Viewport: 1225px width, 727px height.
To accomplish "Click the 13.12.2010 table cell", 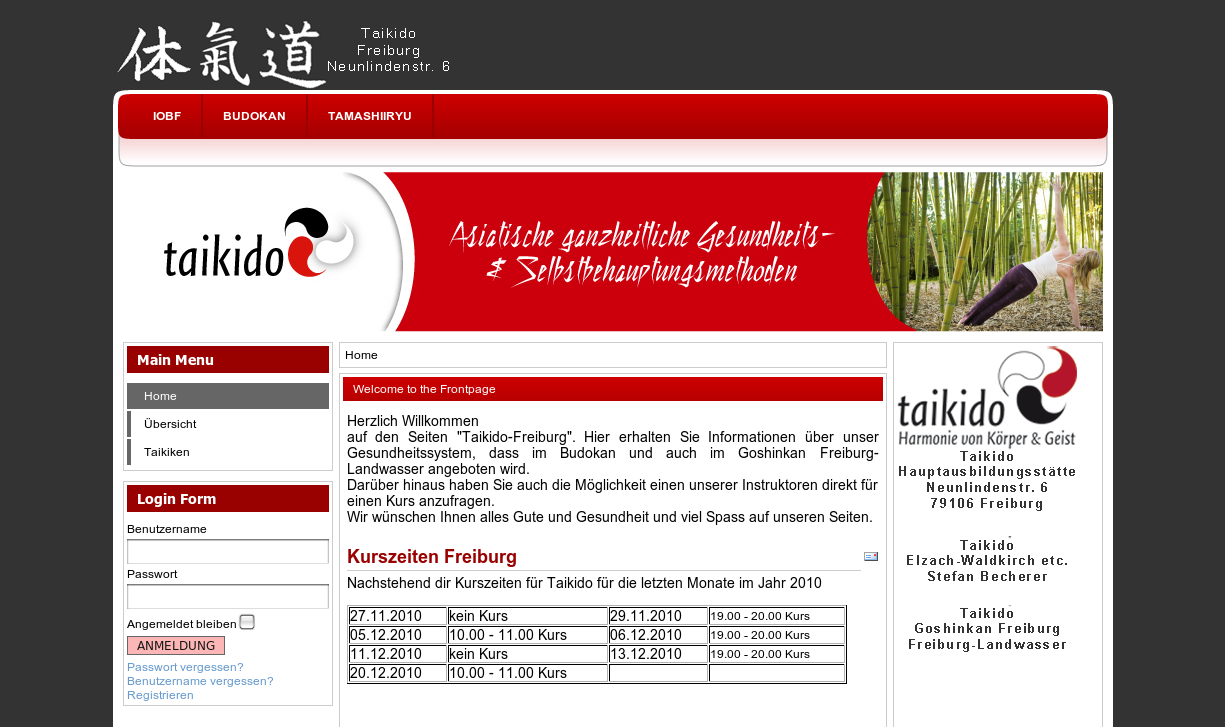I will [658, 654].
